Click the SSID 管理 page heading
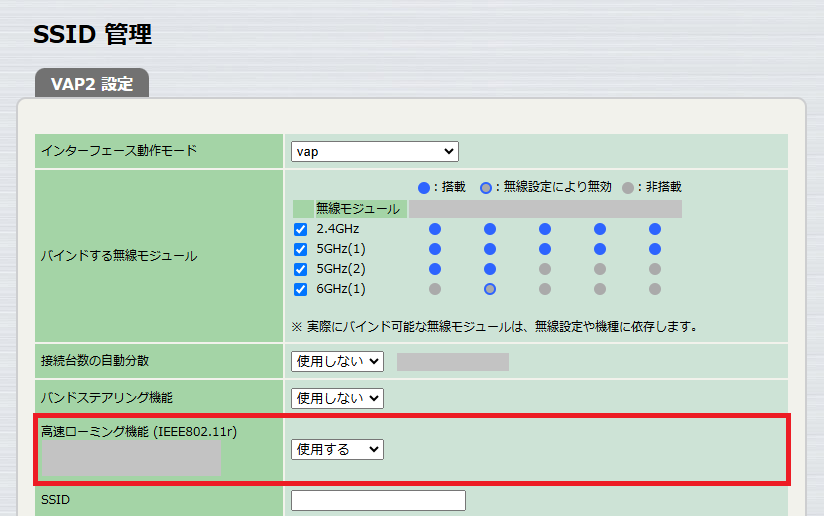This screenshot has height=516, width=824. [92, 35]
